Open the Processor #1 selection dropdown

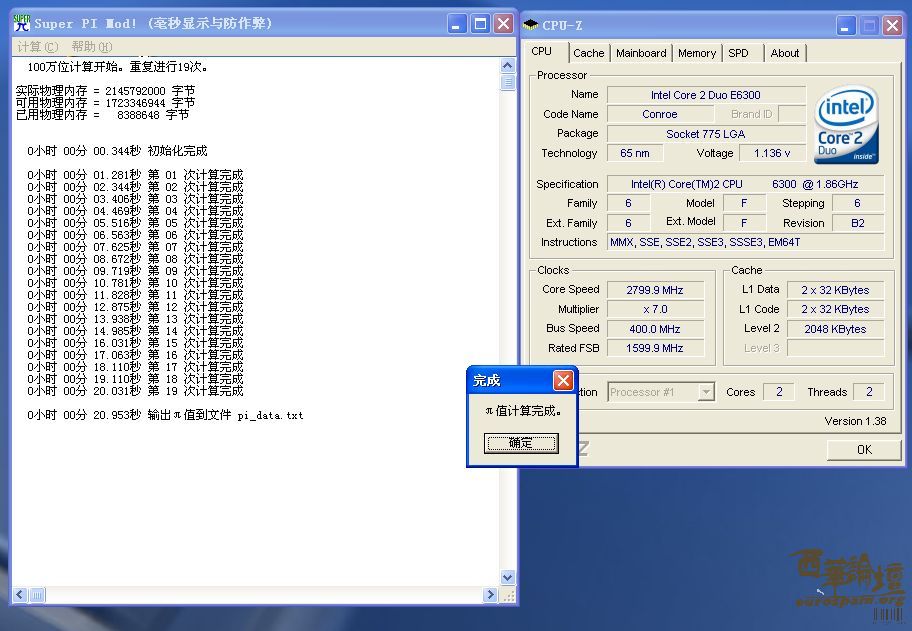706,392
